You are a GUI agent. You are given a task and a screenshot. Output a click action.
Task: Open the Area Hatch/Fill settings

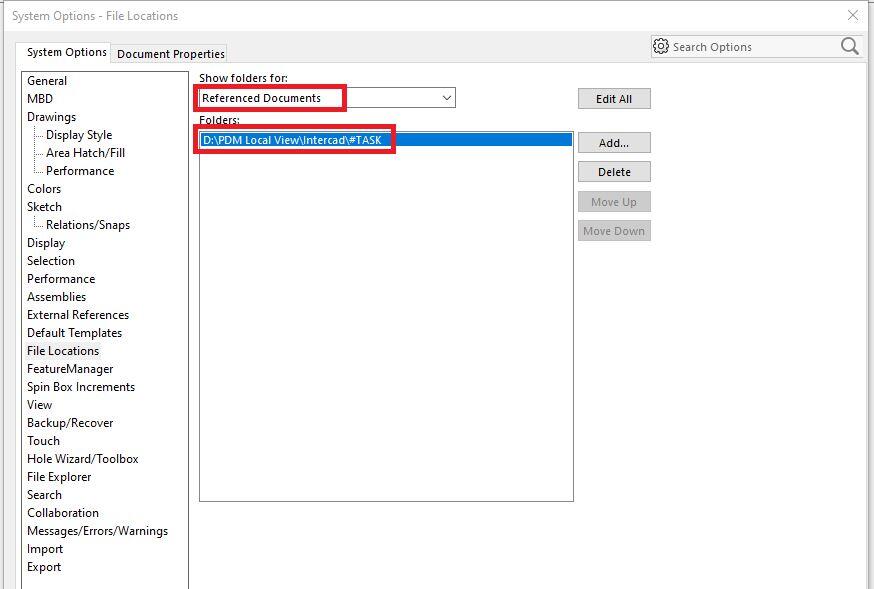[x=85, y=153]
